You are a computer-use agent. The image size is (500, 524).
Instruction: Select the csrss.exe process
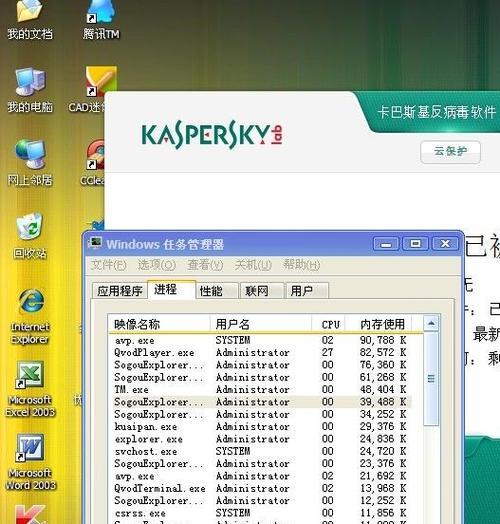pyautogui.click(x=261, y=513)
